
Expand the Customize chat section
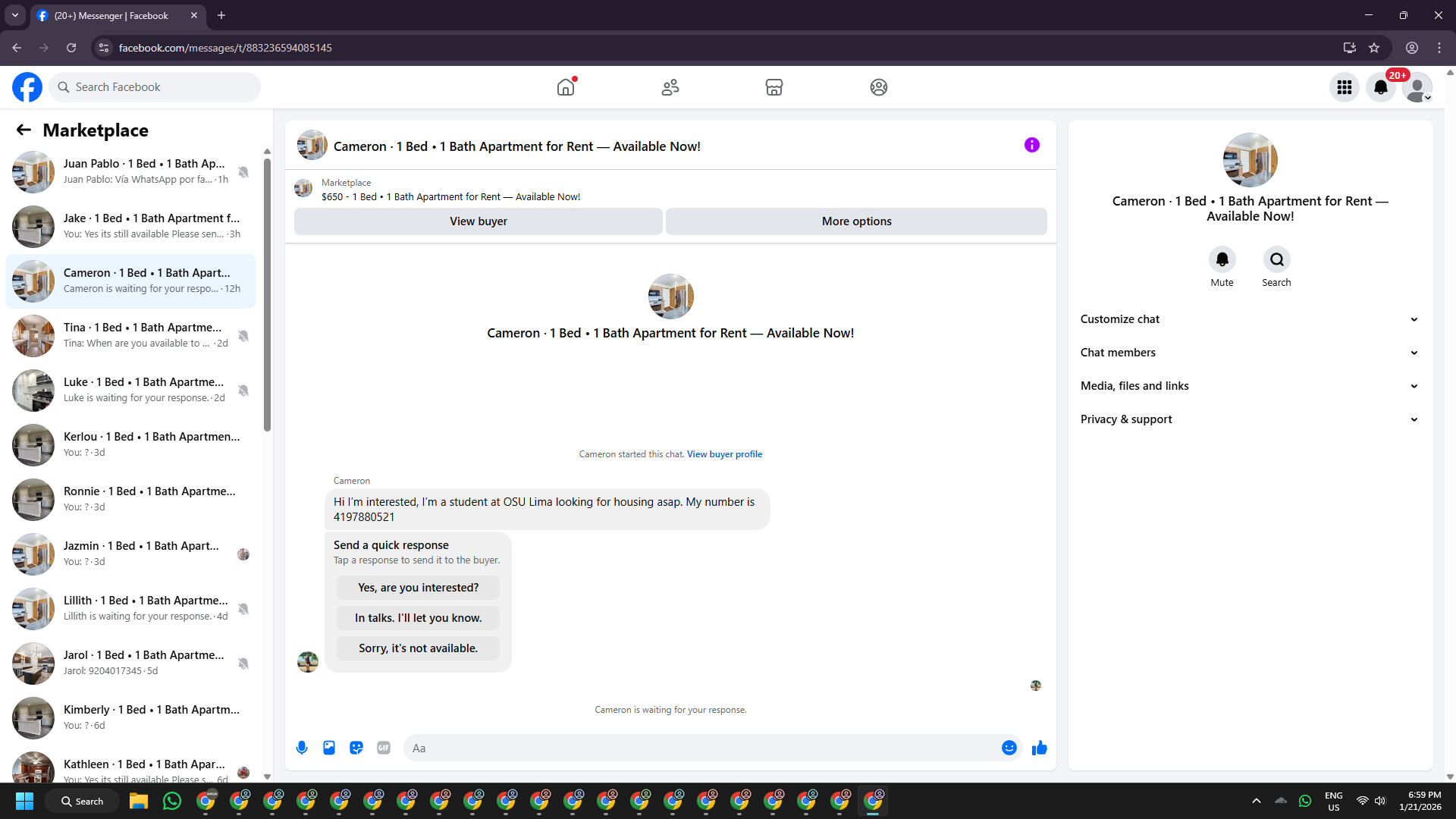[1249, 319]
